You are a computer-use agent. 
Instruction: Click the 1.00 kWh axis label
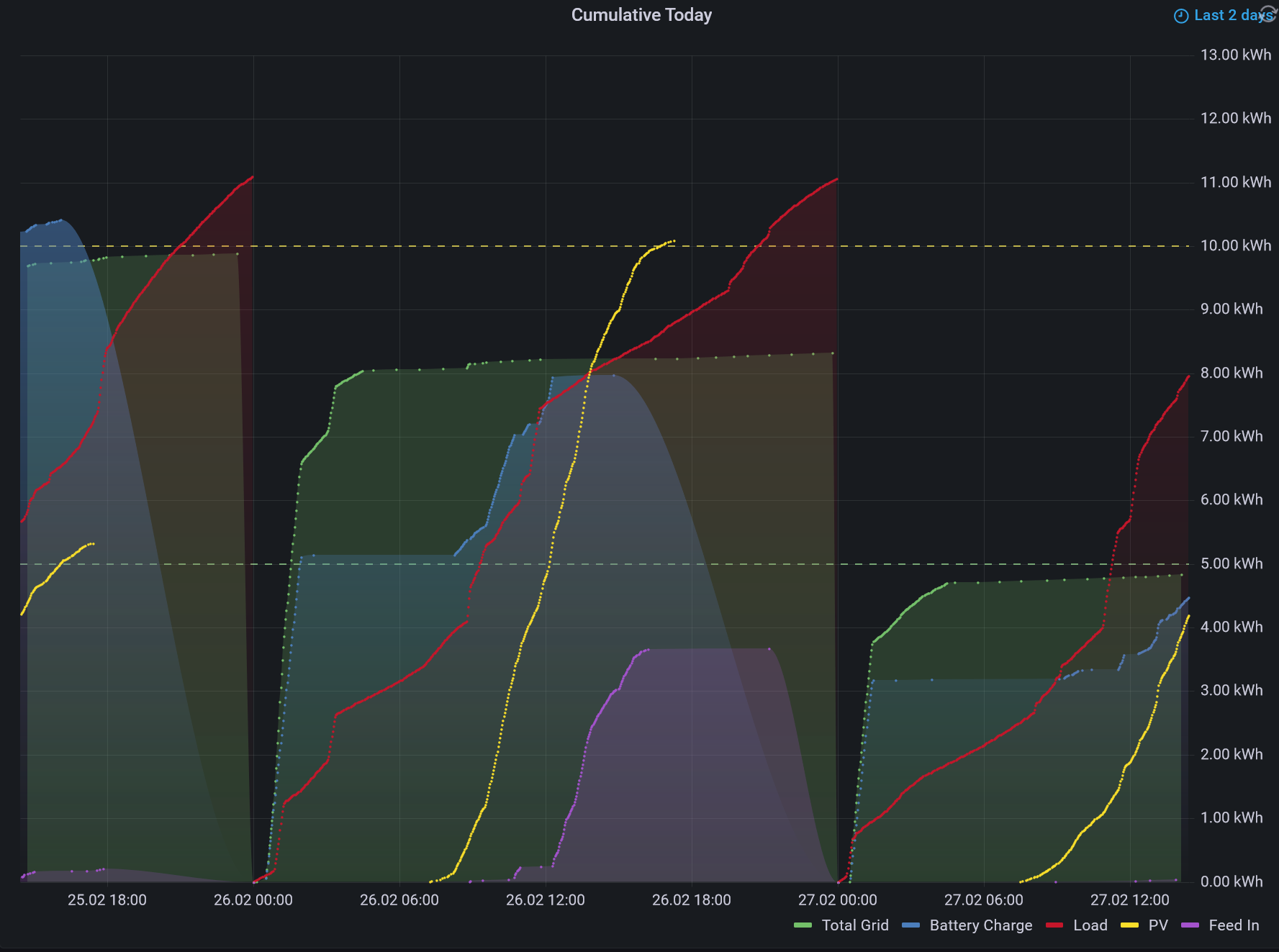1231,817
